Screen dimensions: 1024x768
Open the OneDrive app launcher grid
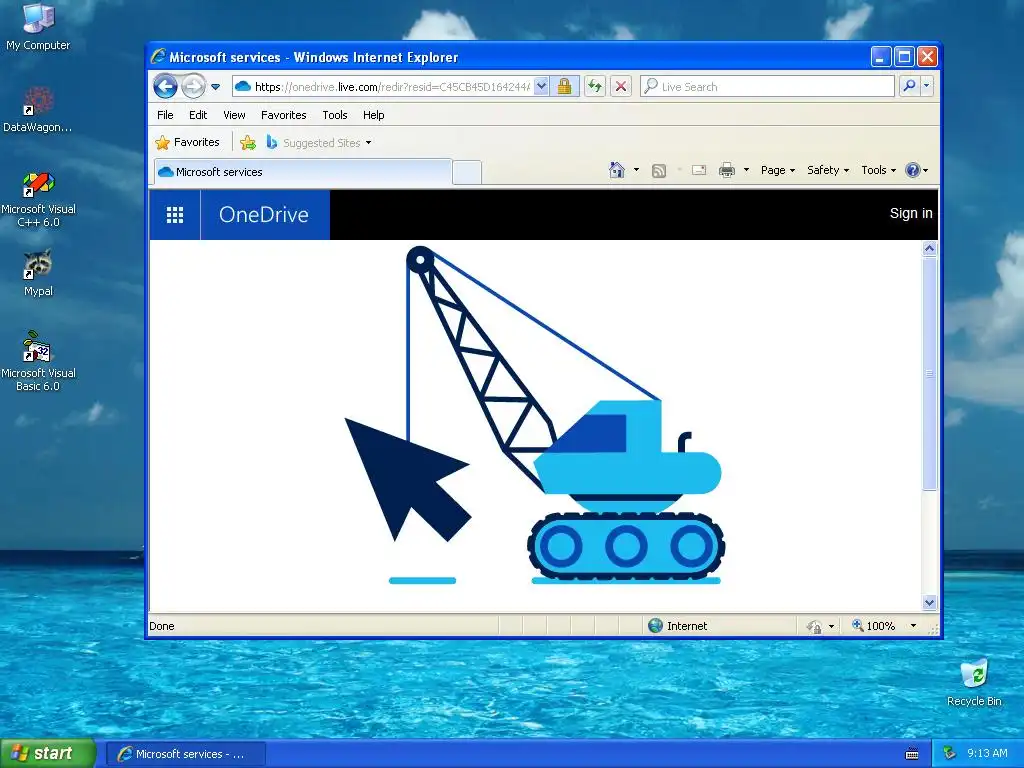point(174,215)
